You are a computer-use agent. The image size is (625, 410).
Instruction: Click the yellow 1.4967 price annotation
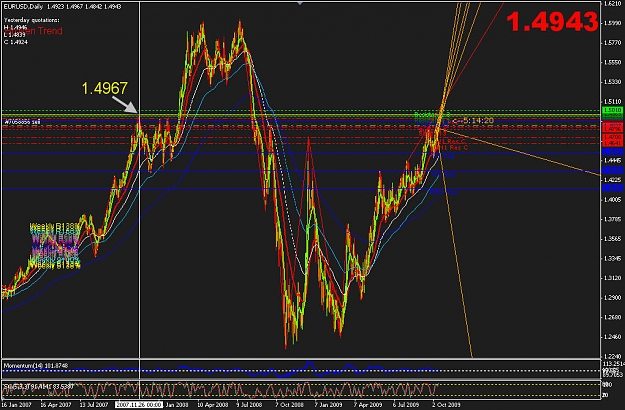[x=105, y=88]
